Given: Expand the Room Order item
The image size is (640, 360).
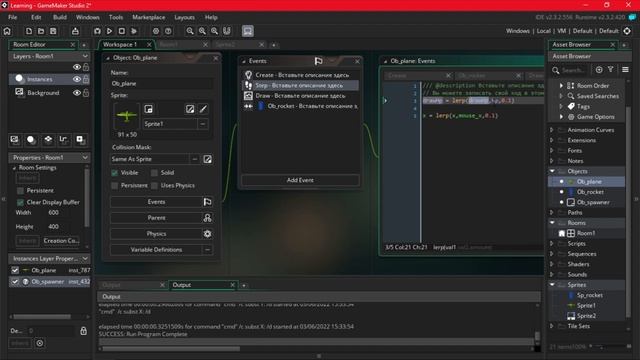Looking at the screenshot, I should 561,86.
